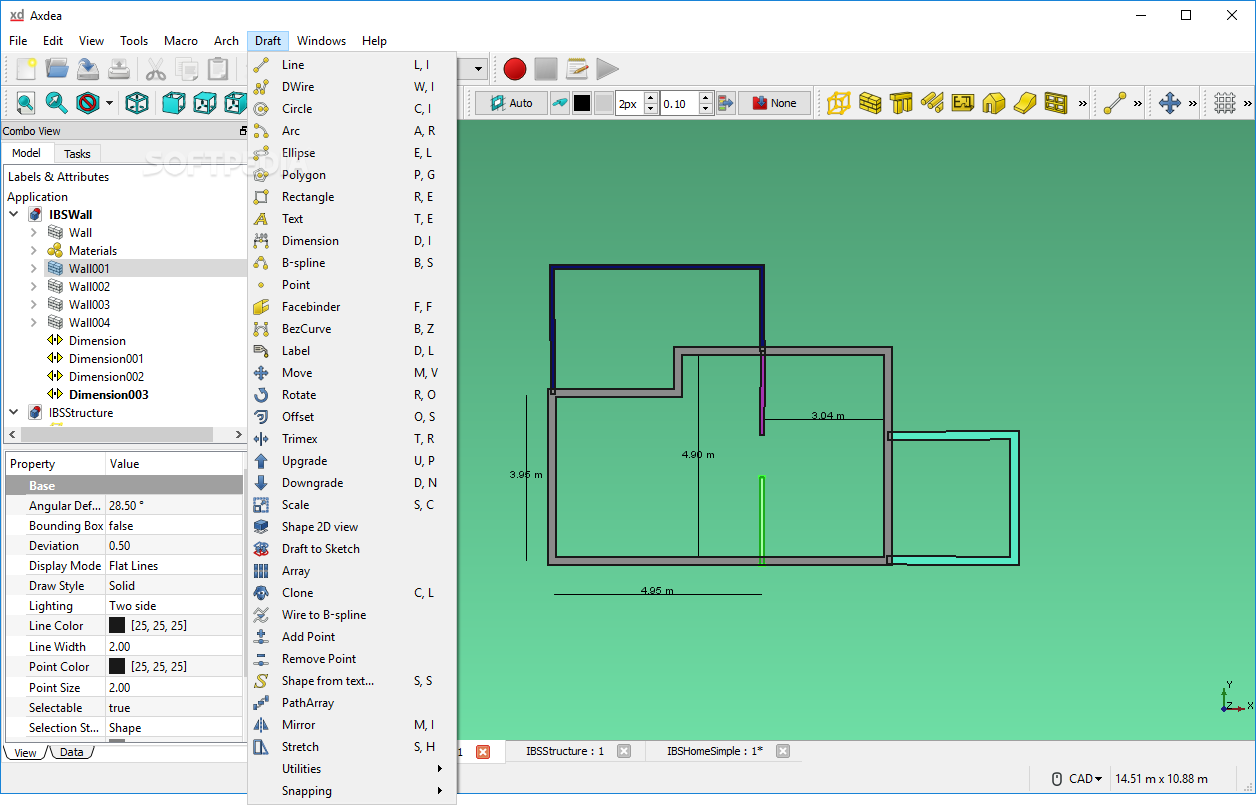This screenshot has width=1256, height=805.
Task: Click the black line color swatch in toolbar
Action: point(582,103)
